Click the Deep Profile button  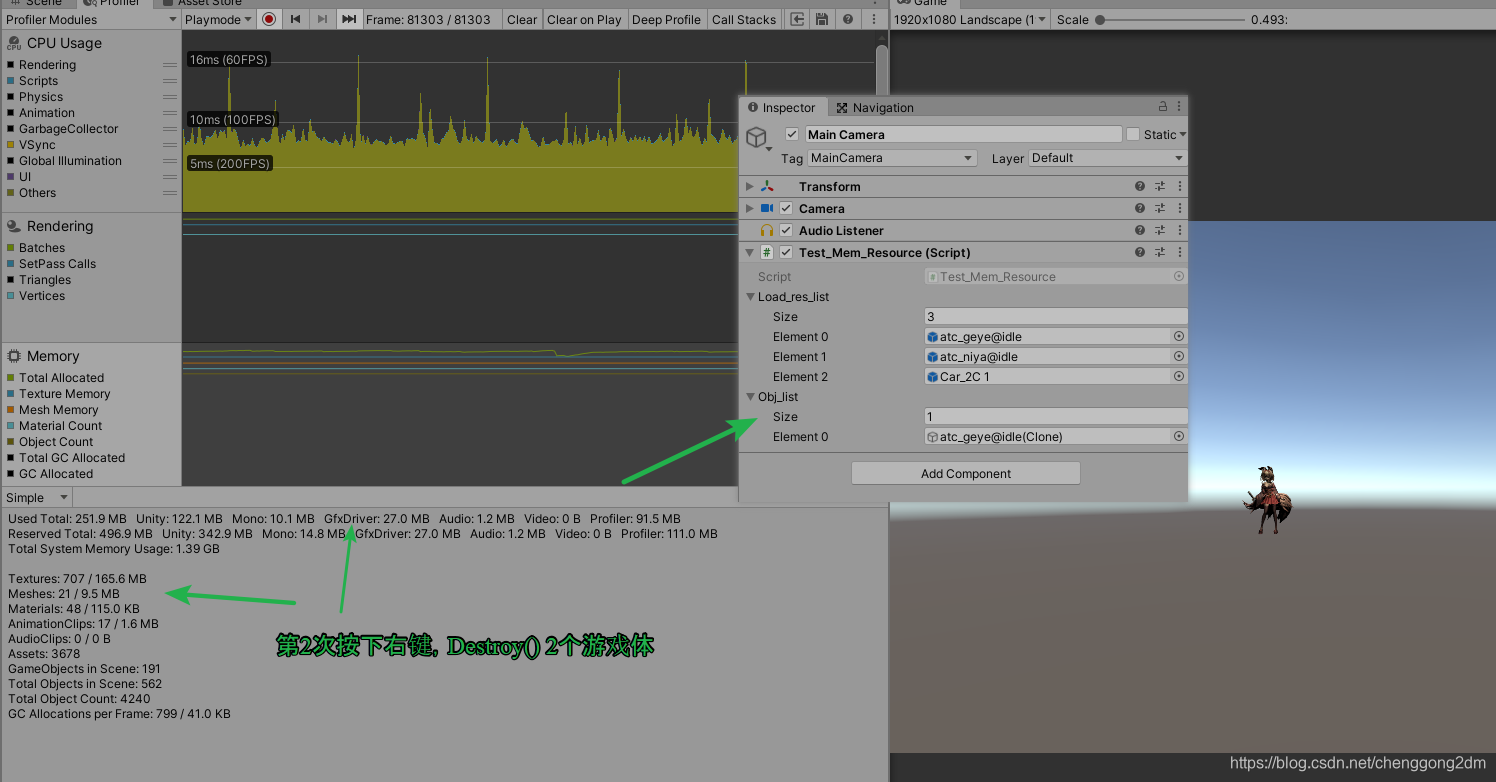coord(666,19)
